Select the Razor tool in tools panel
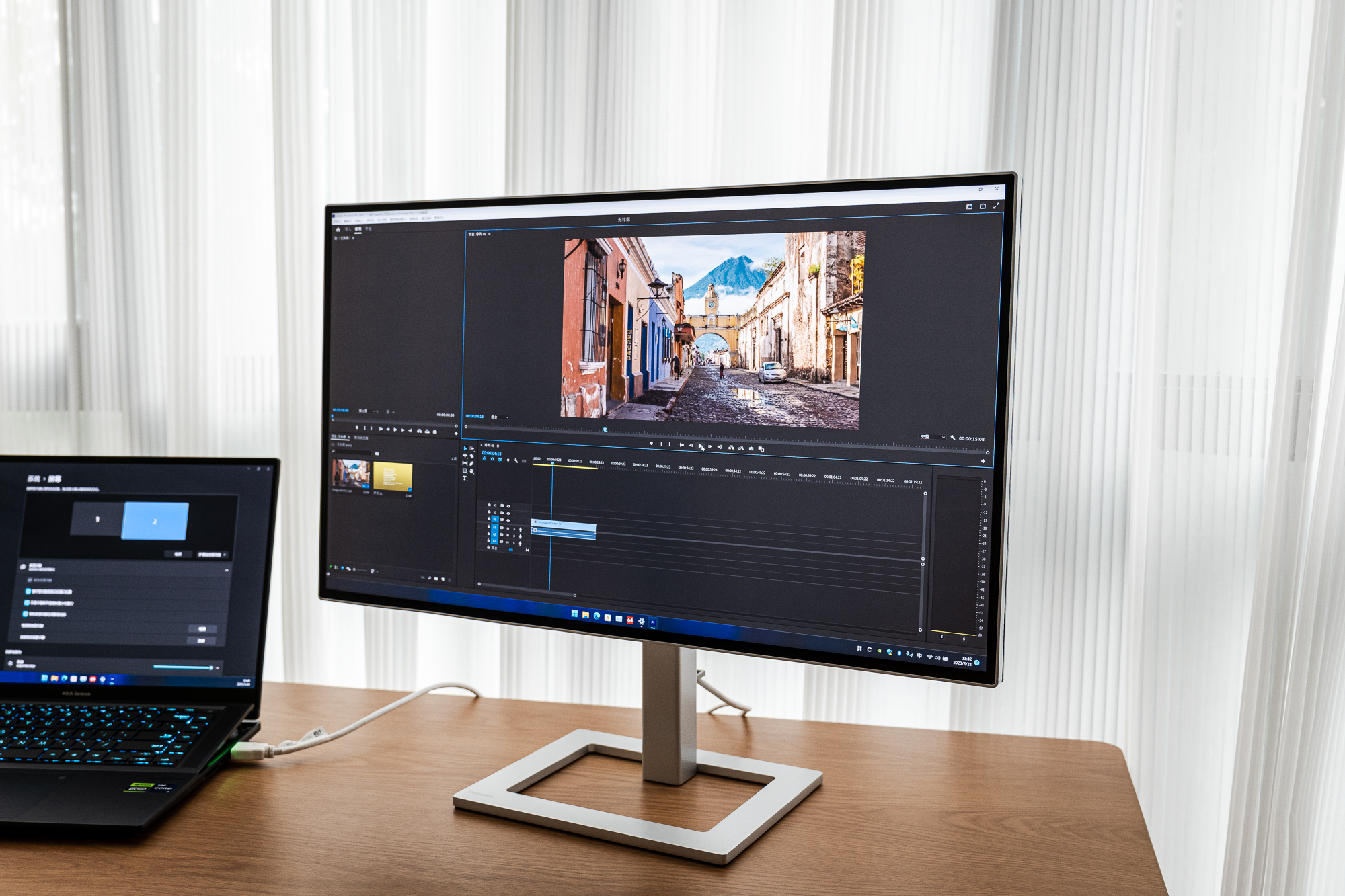 click(x=471, y=456)
